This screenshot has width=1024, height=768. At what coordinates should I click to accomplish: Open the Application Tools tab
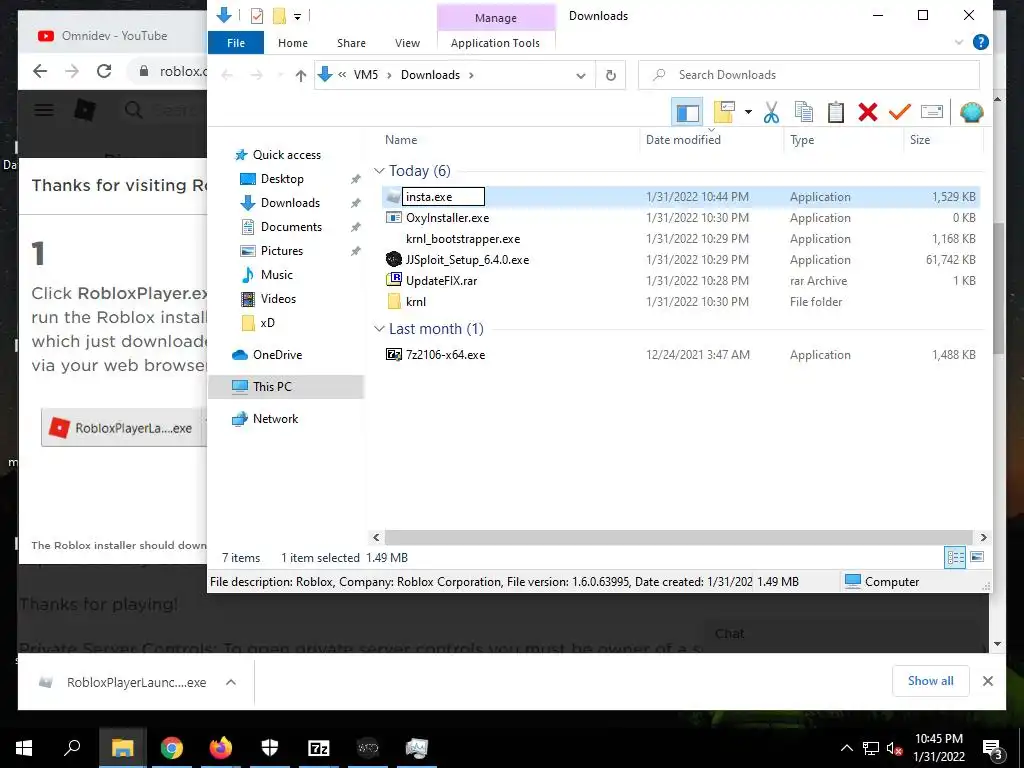coord(495,43)
